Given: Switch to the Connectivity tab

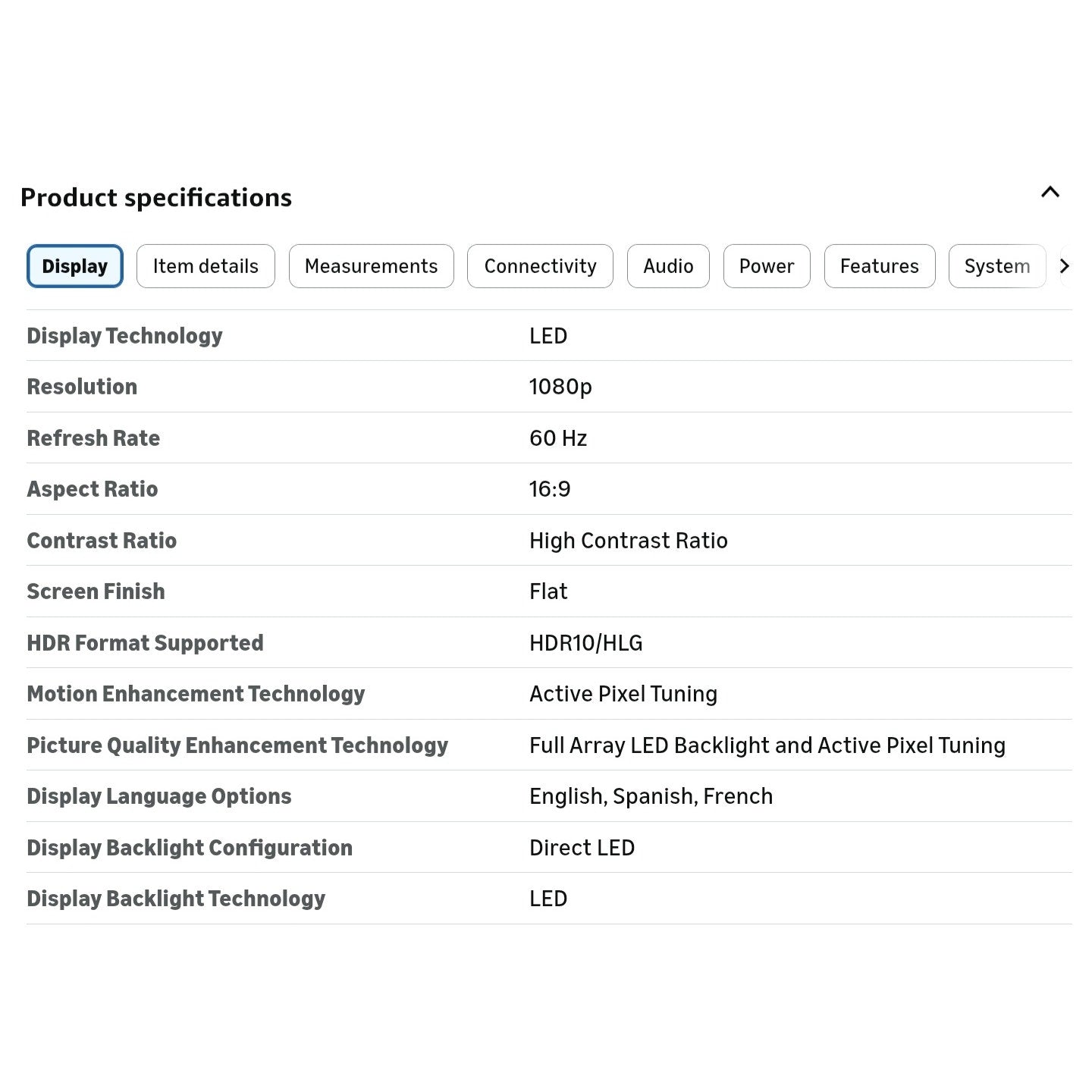Looking at the screenshot, I should (x=540, y=266).
